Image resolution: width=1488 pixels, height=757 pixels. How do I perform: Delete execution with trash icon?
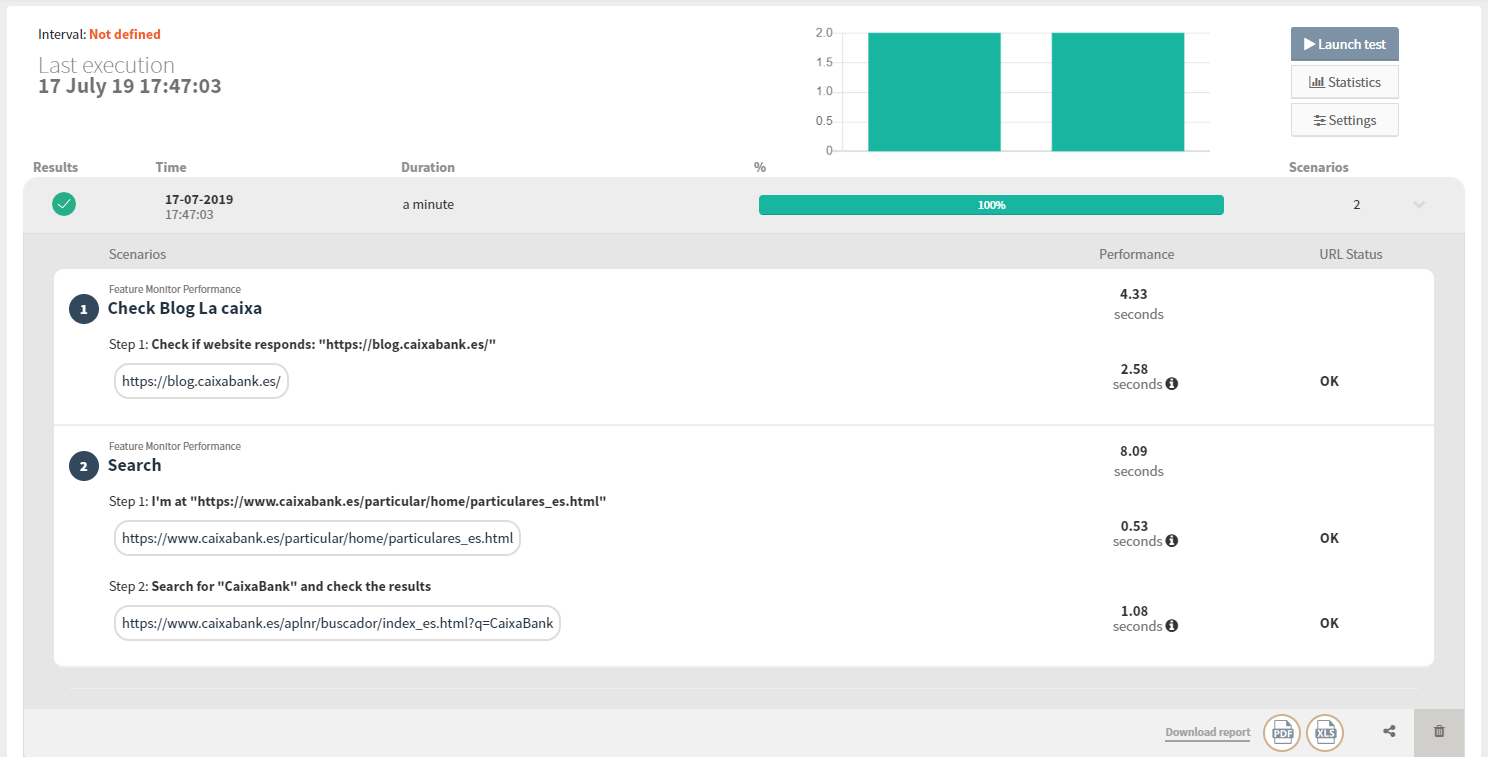click(1439, 732)
